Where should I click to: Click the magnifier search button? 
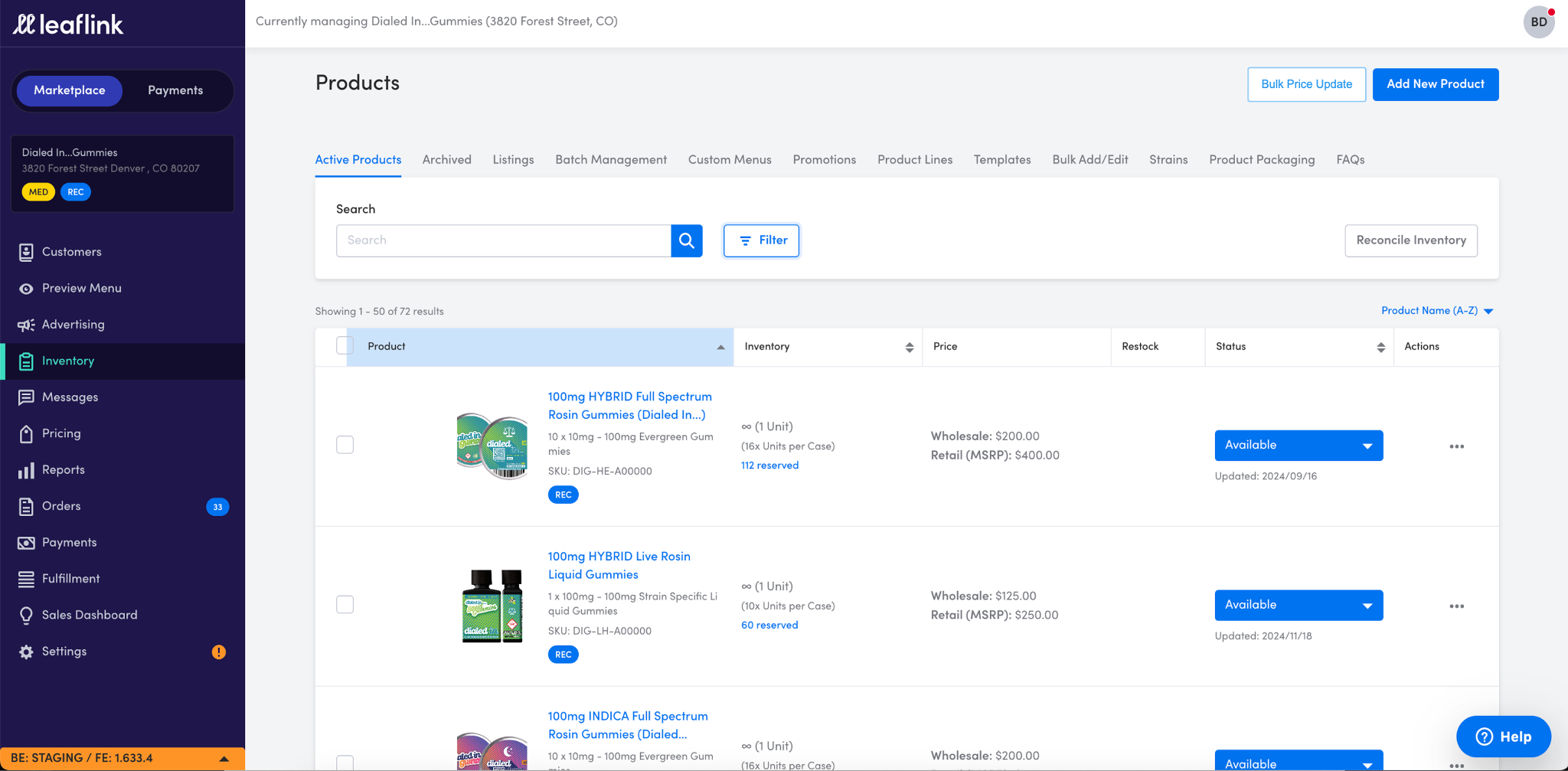[687, 240]
